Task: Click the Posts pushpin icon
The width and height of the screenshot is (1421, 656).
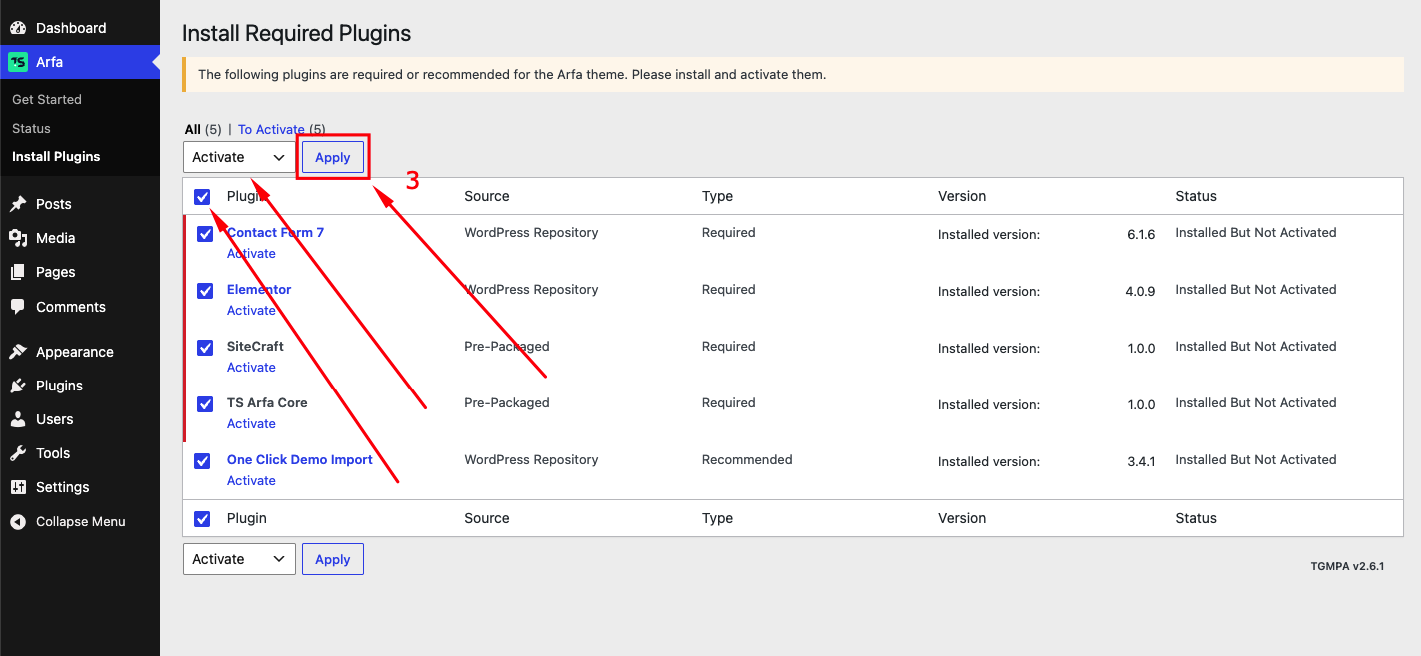Action: (18, 204)
